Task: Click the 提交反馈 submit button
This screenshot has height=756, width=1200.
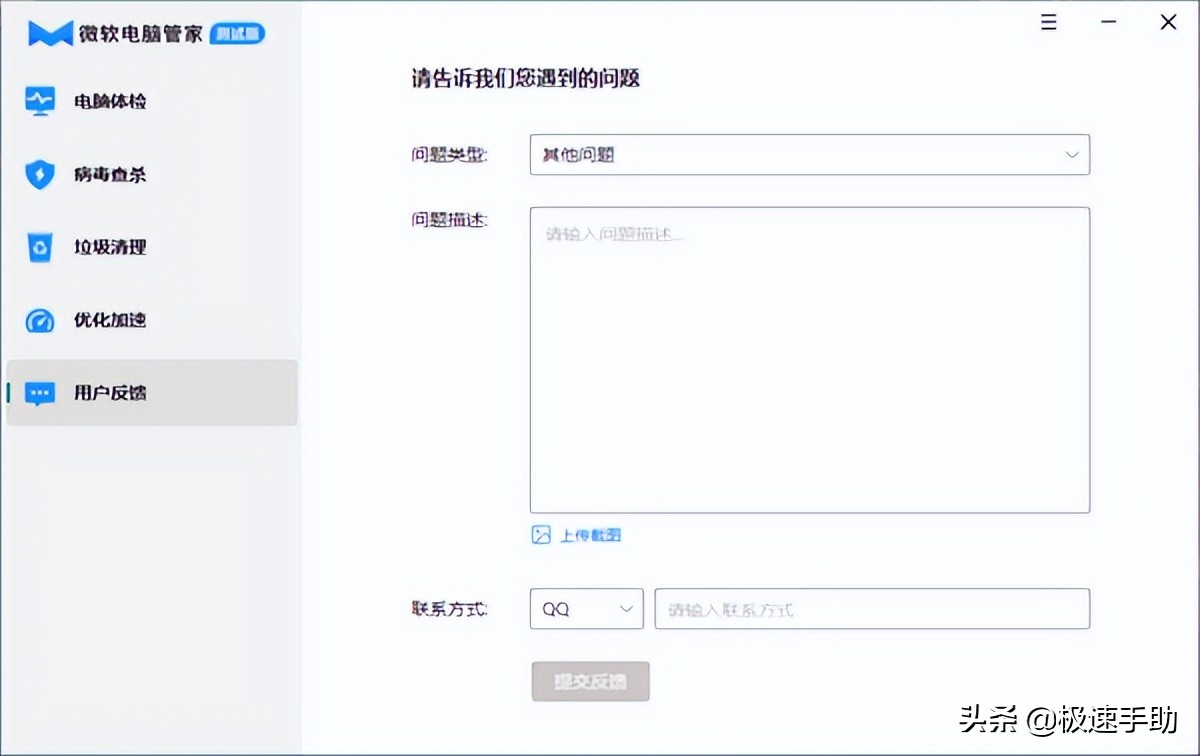Action: click(x=590, y=681)
